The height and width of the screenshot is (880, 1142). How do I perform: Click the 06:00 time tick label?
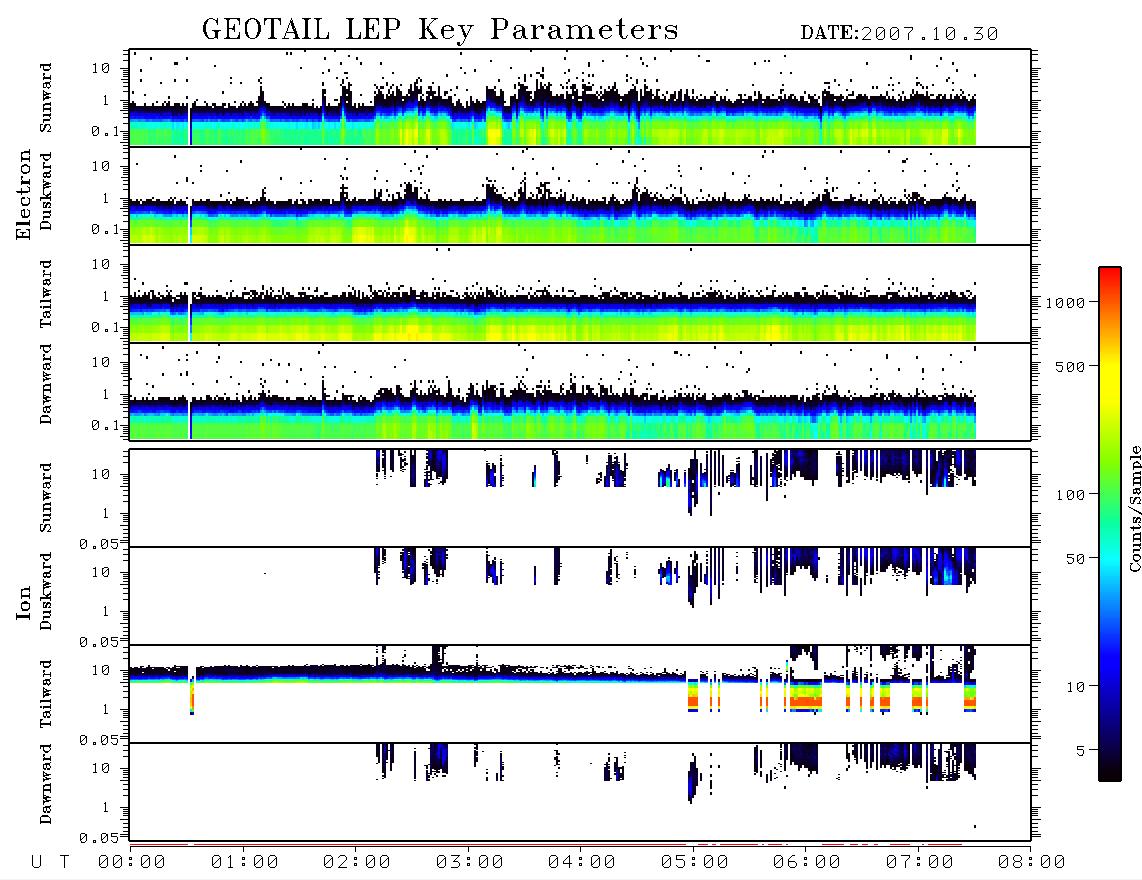tap(807, 863)
